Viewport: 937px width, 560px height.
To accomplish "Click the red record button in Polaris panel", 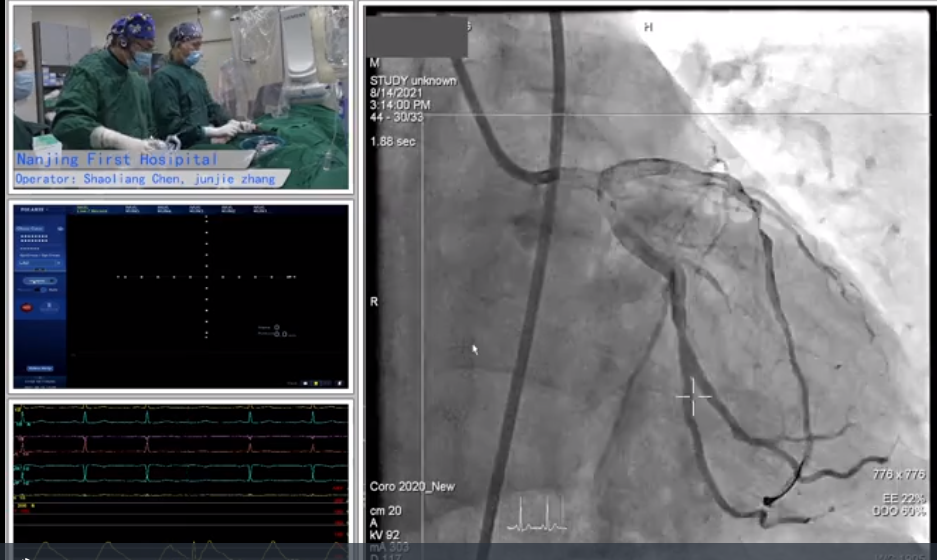I will tap(27, 307).
